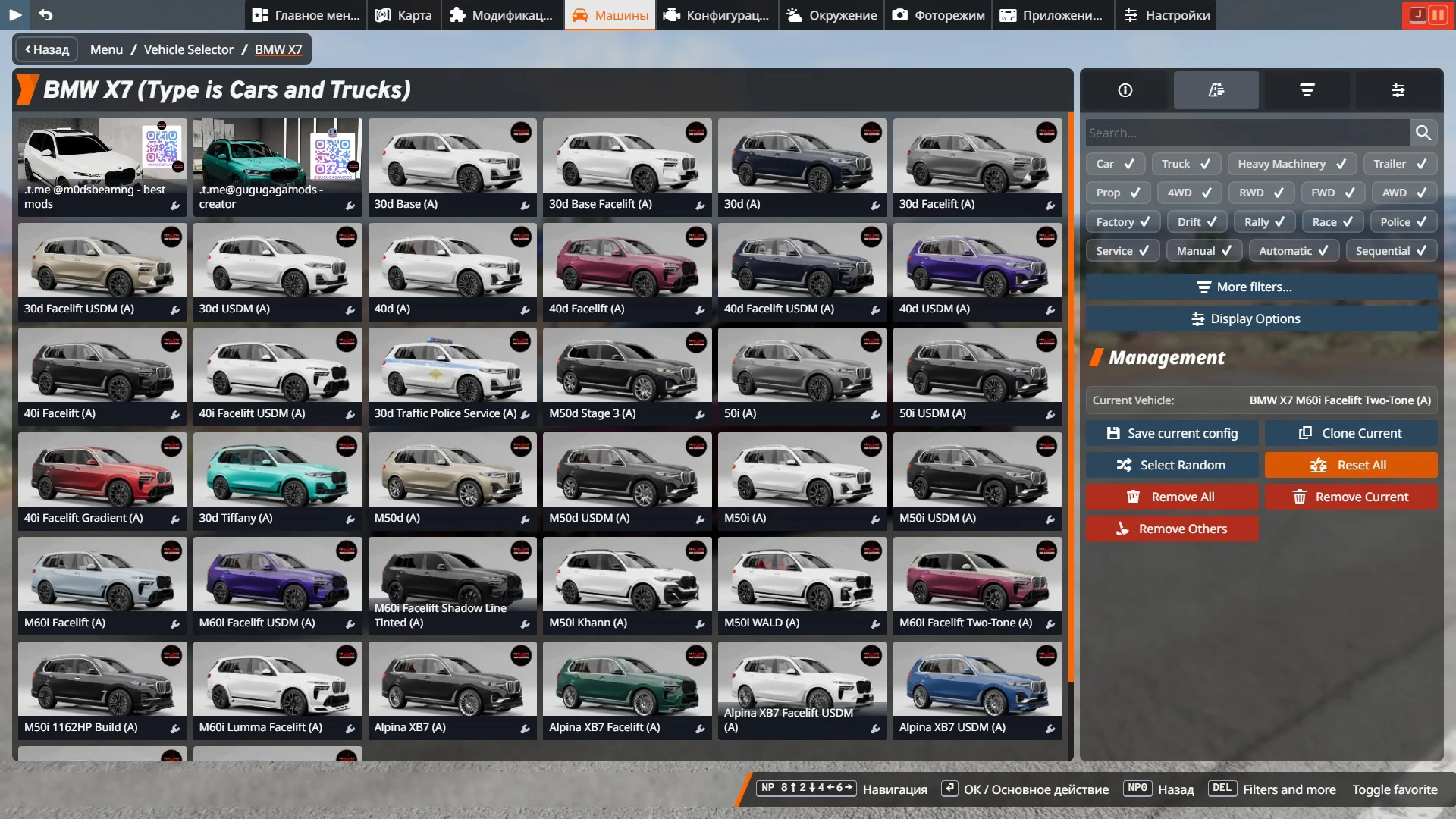
Task: Click the Select Random button
Action: [x=1172, y=466]
